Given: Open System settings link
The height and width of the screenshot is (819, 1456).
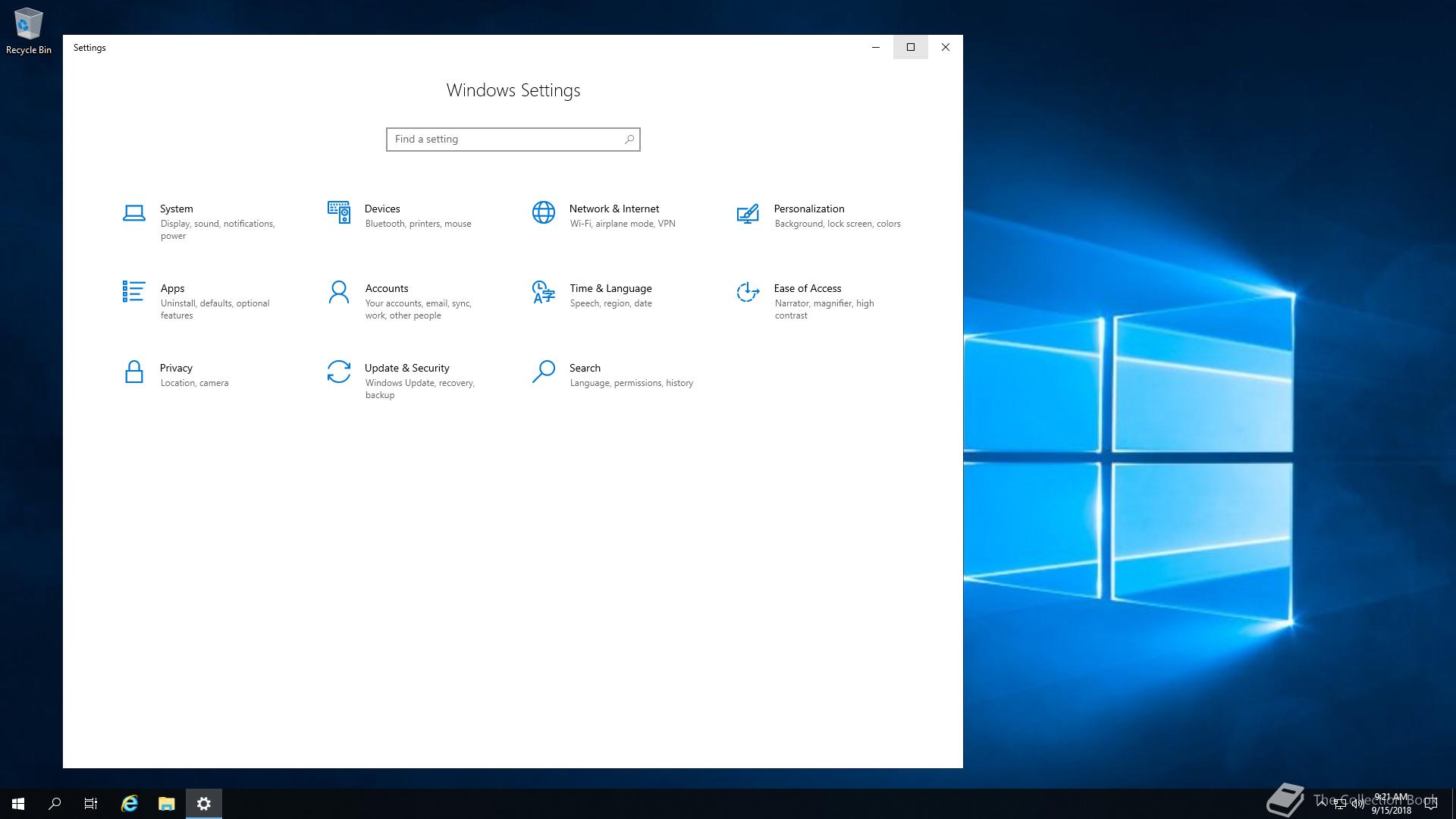Looking at the screenshot, I should 177,209.
